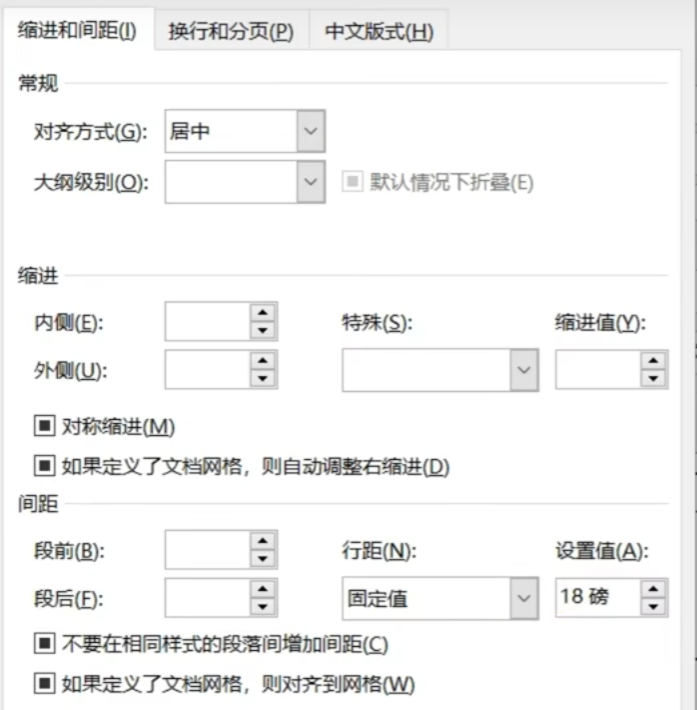Select the 缩进和间距 tab

pyautogui.click(x=77, y=30)
